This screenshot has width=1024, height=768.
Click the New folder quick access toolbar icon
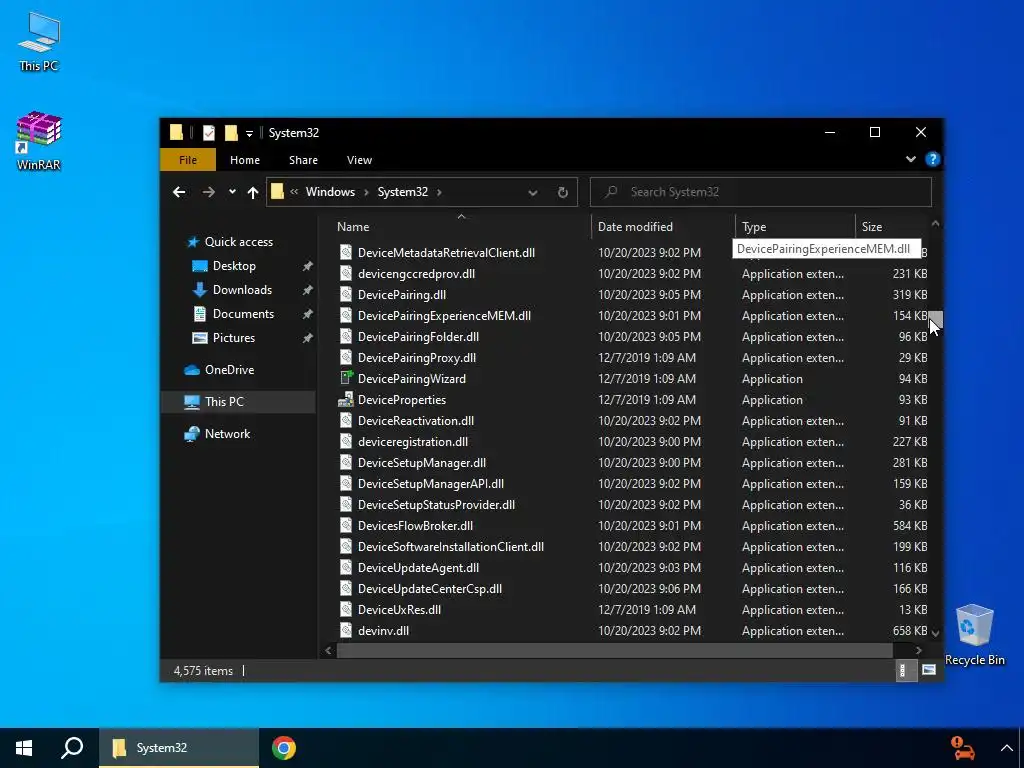(x=231, y=133)
